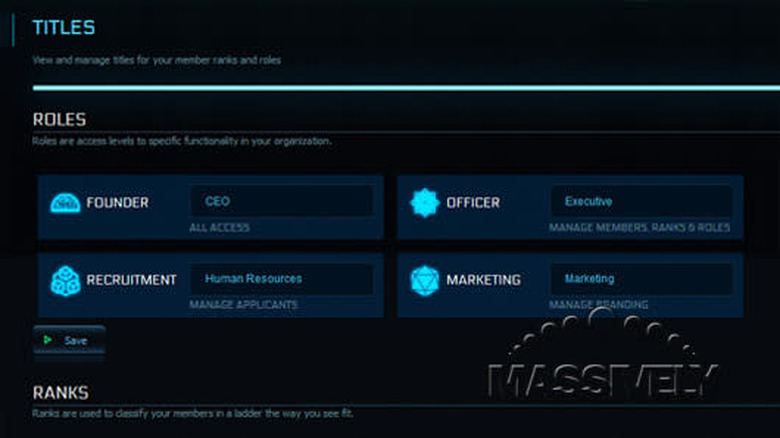Click the 'MANAGE BRANDING' description text
Image resolution: width=780 pixels, height=438 pixels.
[x=598, y=305]
